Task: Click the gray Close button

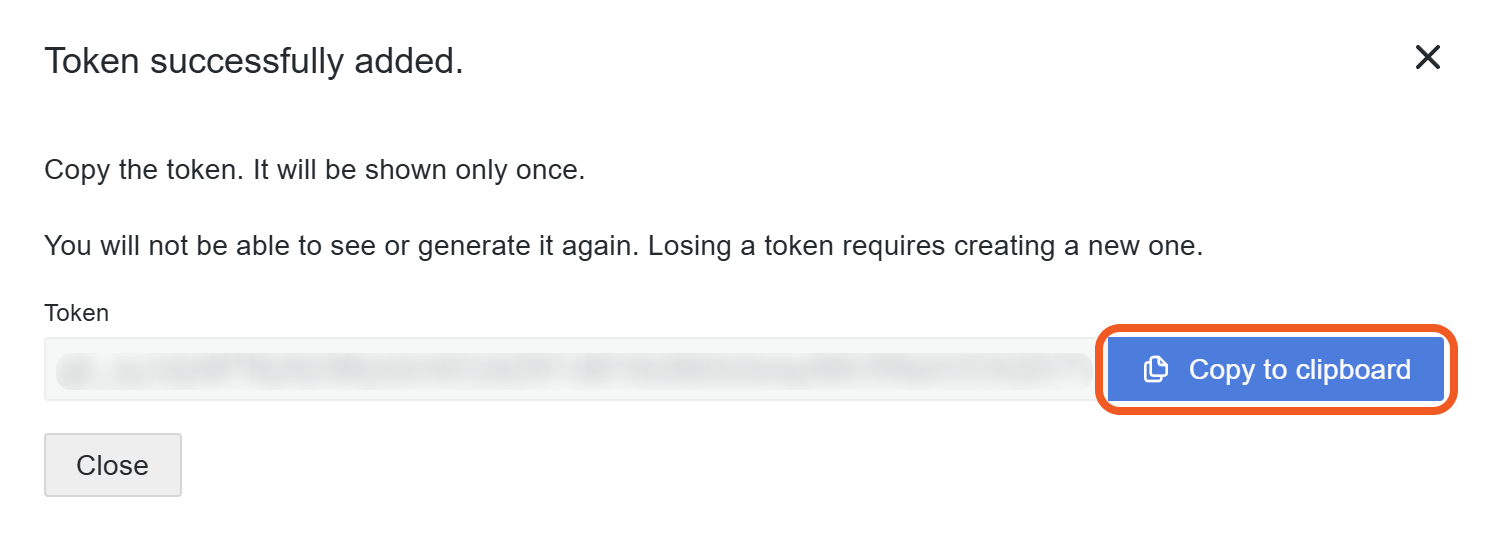Action: point(112,465)
